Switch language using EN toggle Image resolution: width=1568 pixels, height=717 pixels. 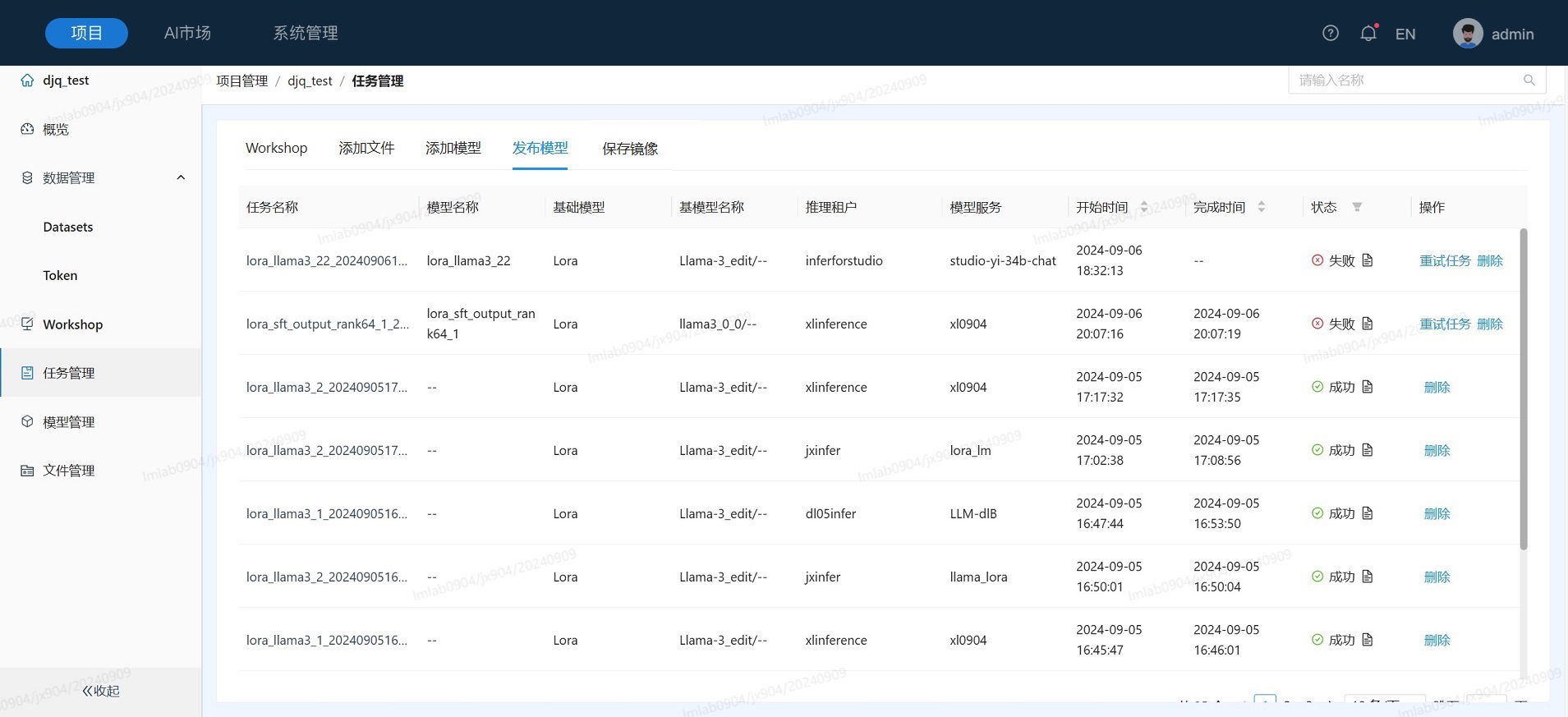[x=1405, y=34]
